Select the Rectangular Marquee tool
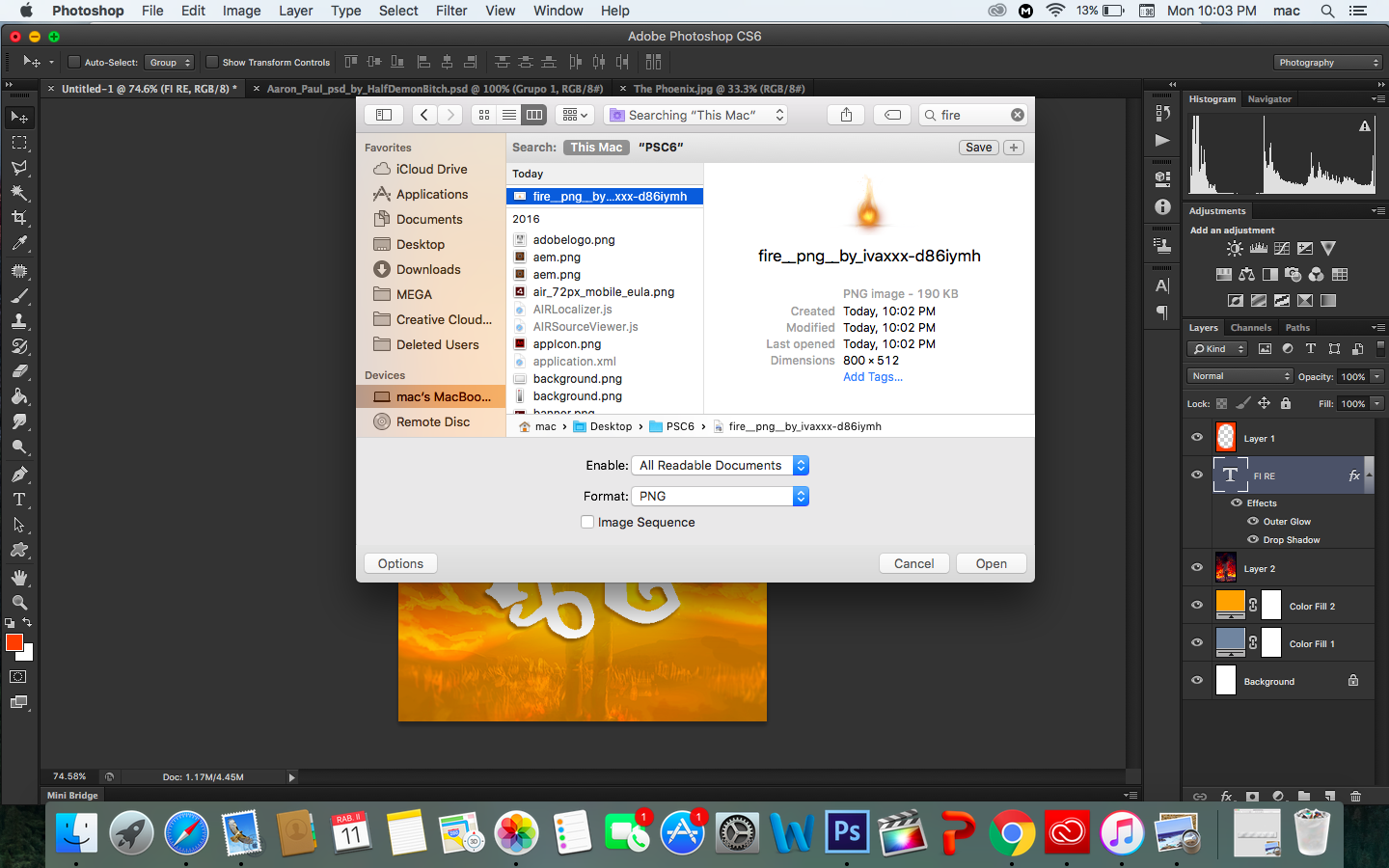Image resolution: width=1389 pixels, height=868 pixels. pyautogui.click(x=19, y=142)
